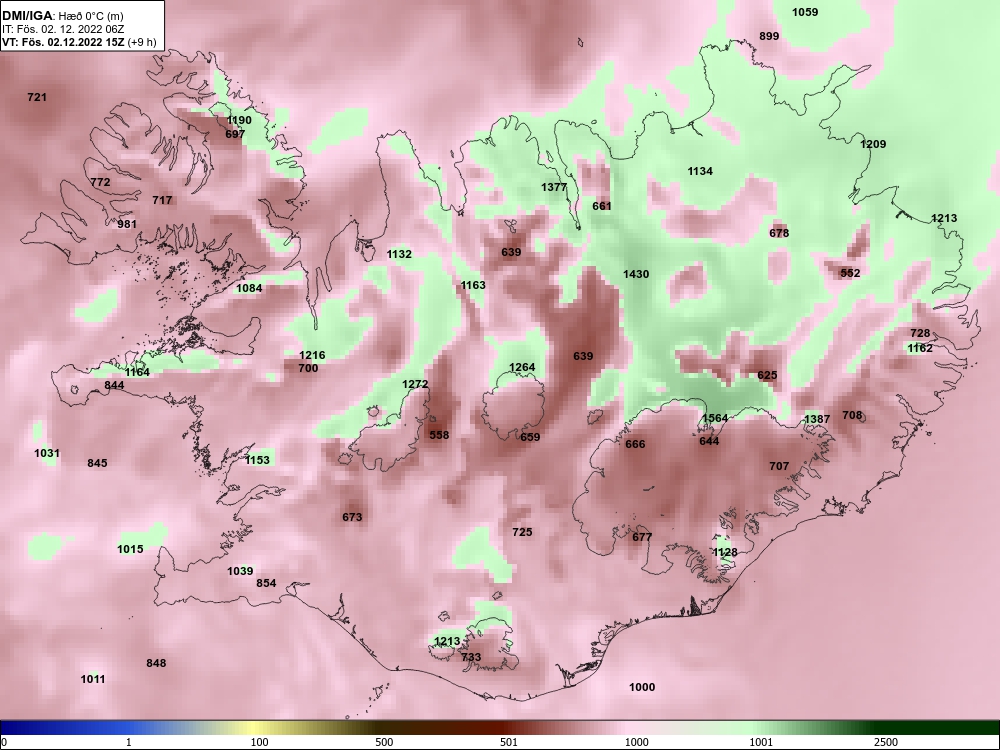Click the 'DMI/IGA: Hæð 0°C (m)' title text
Viewport: 1000px width, 750px height.
[x=62, y=16]
